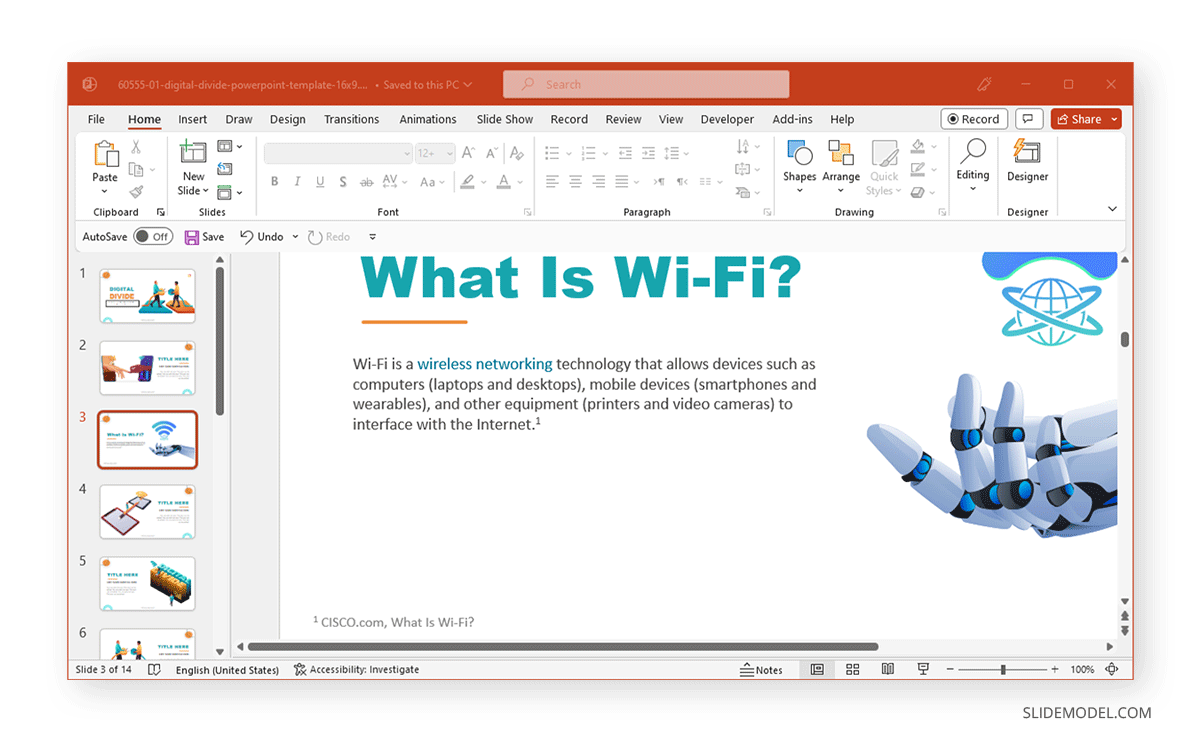Open the Transitions tab
The image size is (1200, 743).
pyautogui.click(x=351, y=119)
